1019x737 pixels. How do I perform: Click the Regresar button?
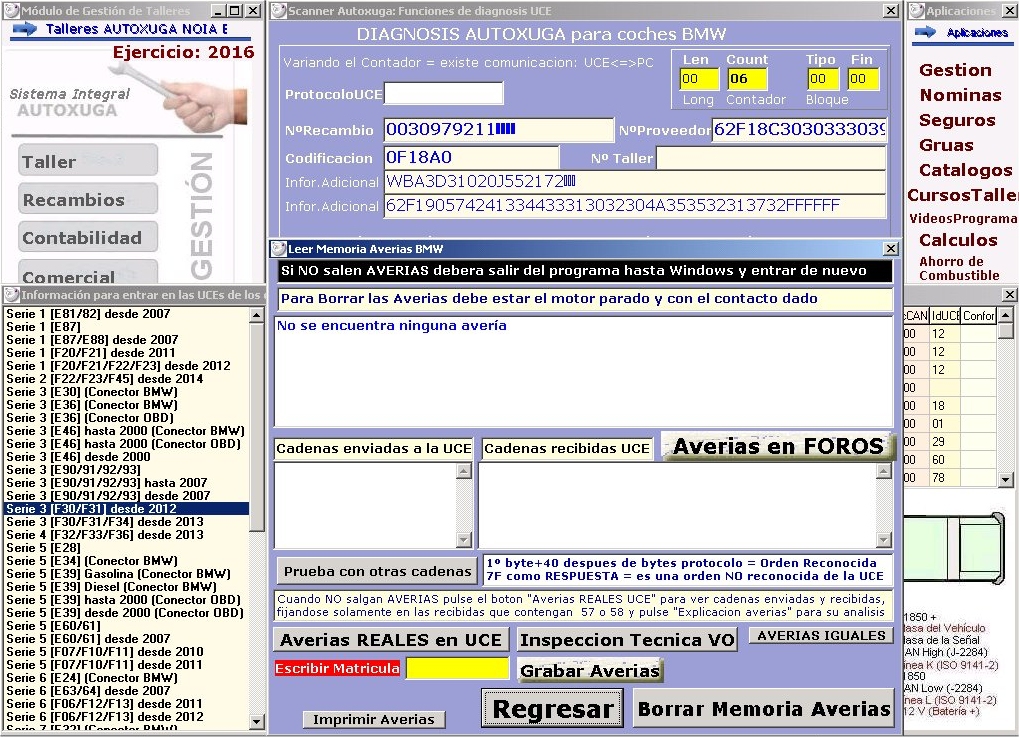(x=552, y=708)
